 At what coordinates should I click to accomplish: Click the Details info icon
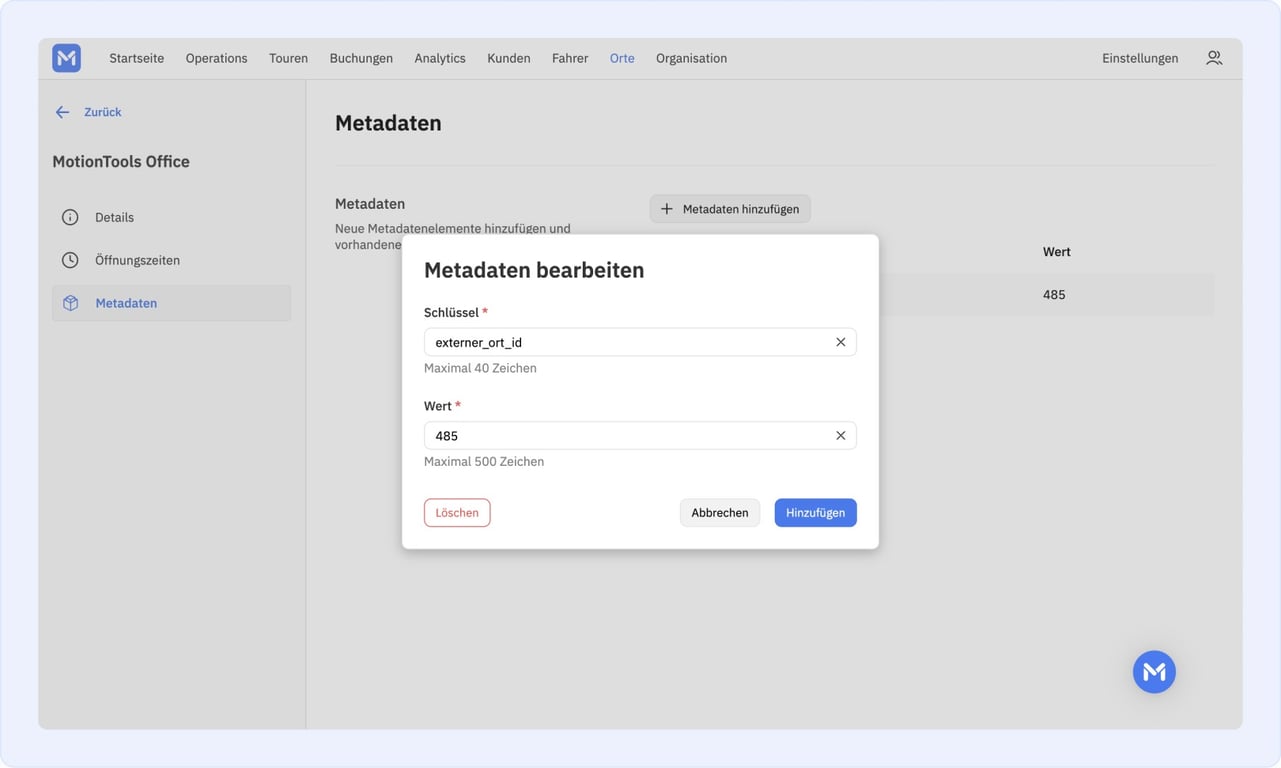click(70, 217)
